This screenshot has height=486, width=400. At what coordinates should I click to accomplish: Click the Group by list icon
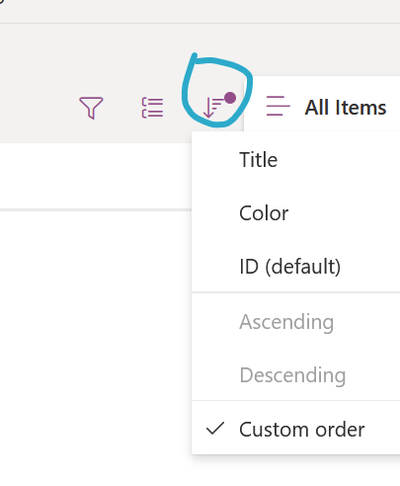152,108
